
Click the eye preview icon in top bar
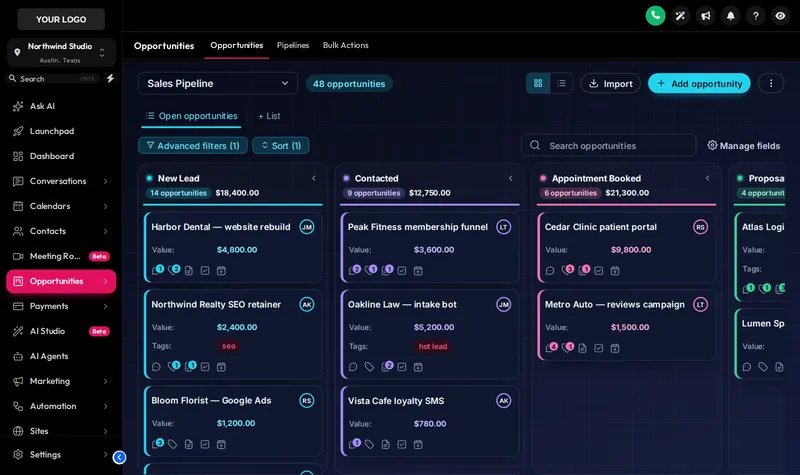(781, 16)
